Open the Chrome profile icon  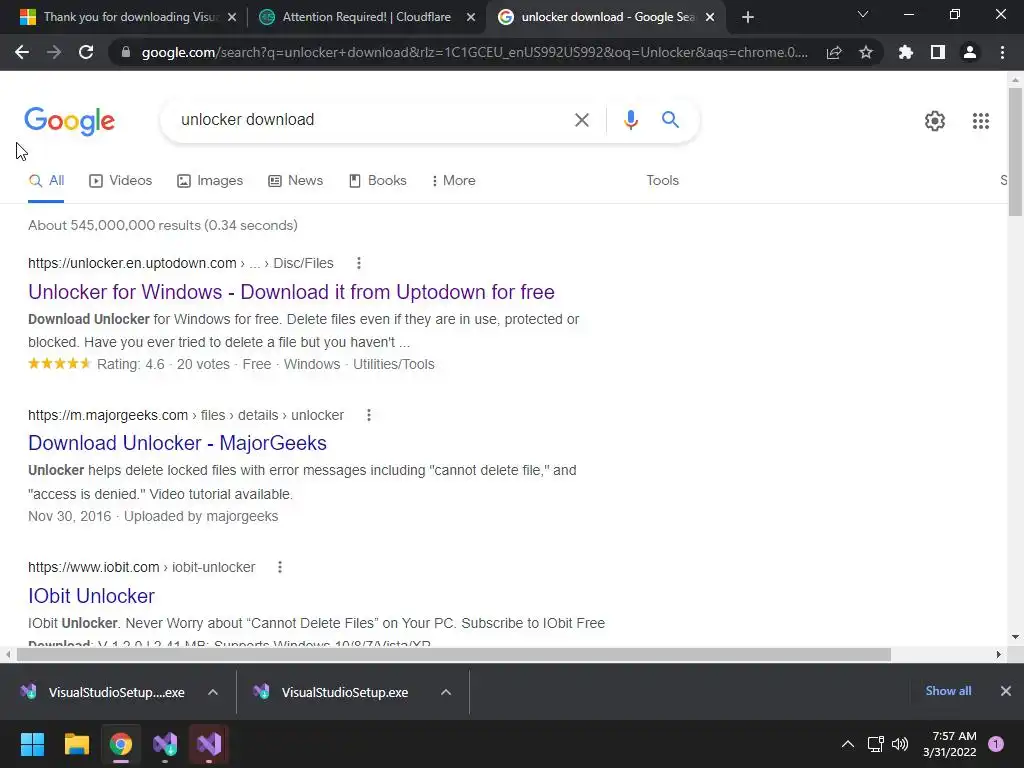click(x=970, y=52)
